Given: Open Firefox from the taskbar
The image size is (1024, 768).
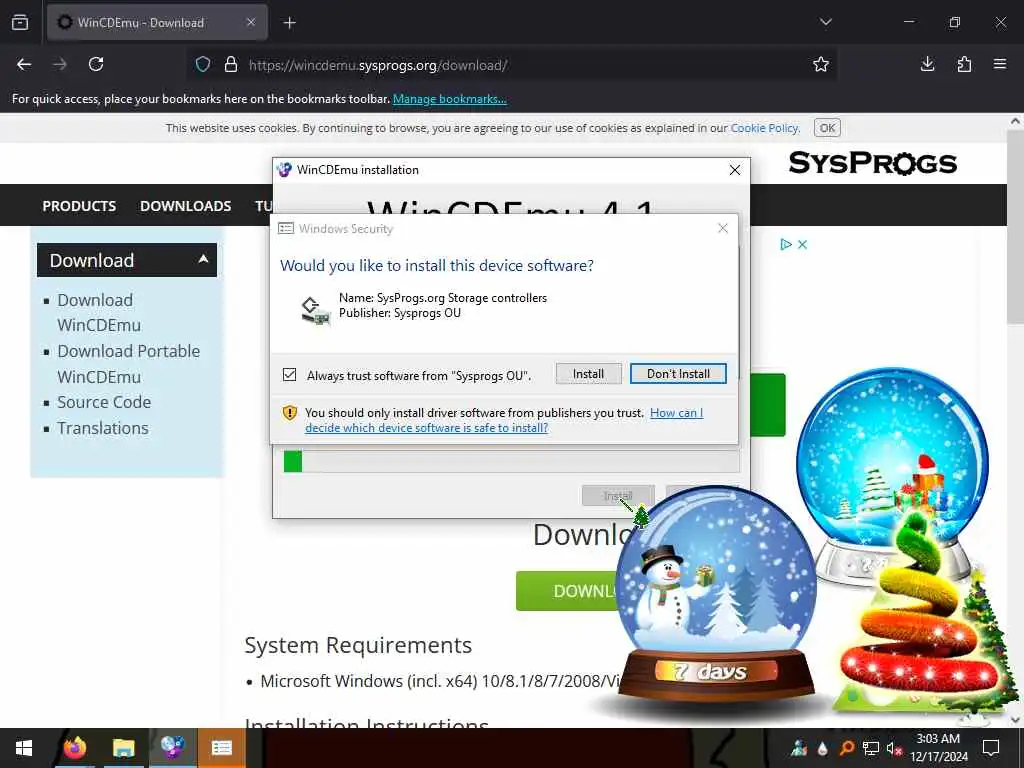Looking at the screenshot, I should coord(75,748).
